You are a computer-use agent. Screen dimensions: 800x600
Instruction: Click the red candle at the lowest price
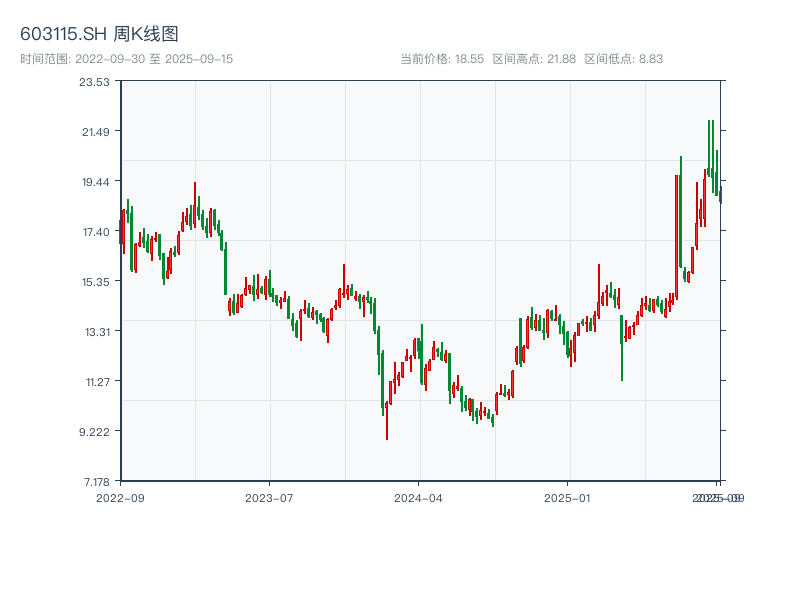(x=387, y=420)
